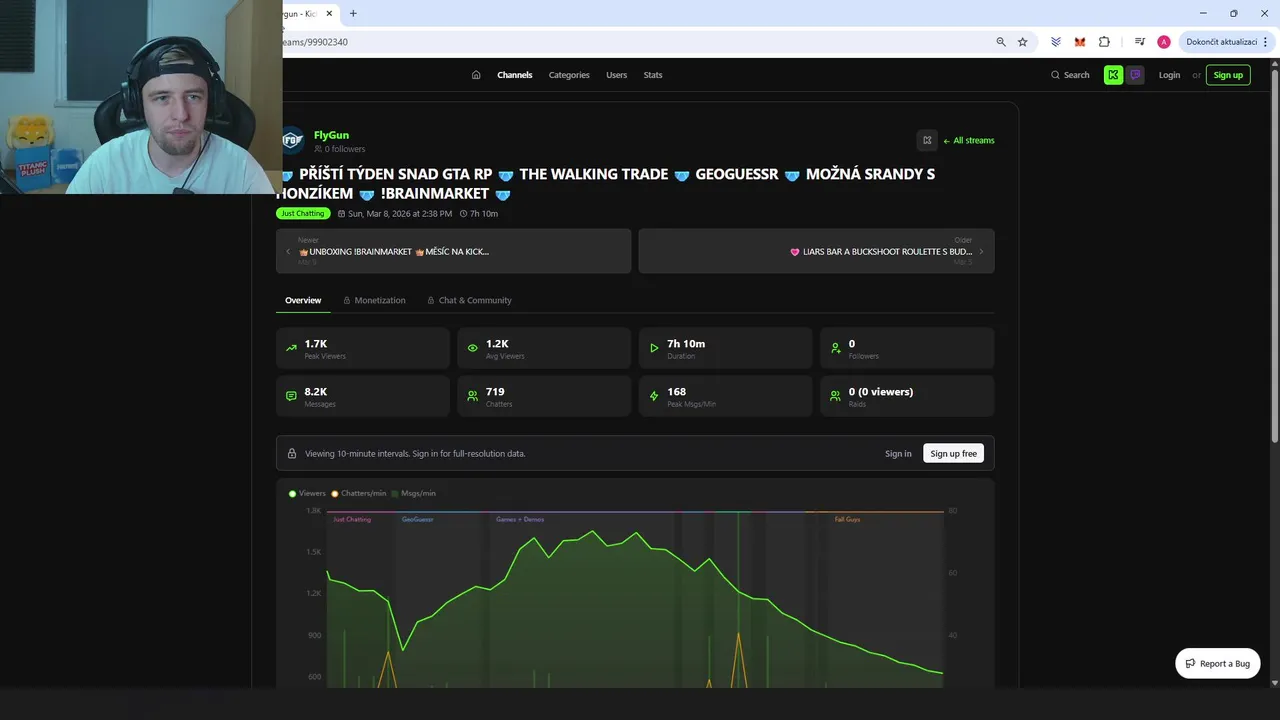Open the newer stream UNBOXING !BRAINMARKET
The width and height of the screenshot is (1280, 720).
point(454,251)
